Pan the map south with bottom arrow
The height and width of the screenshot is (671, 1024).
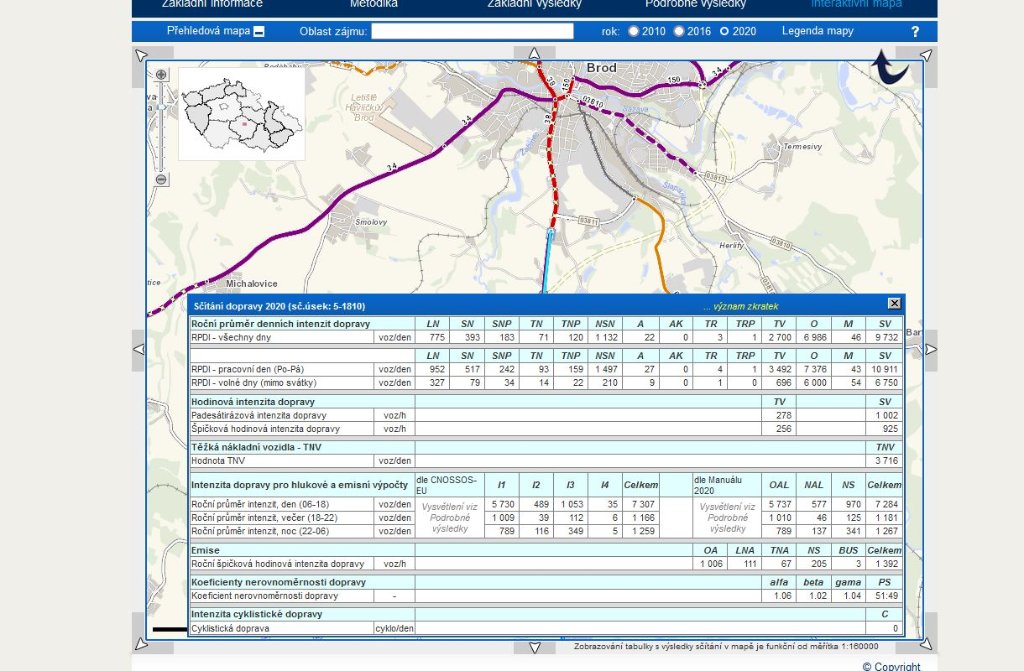coord(534,647)
